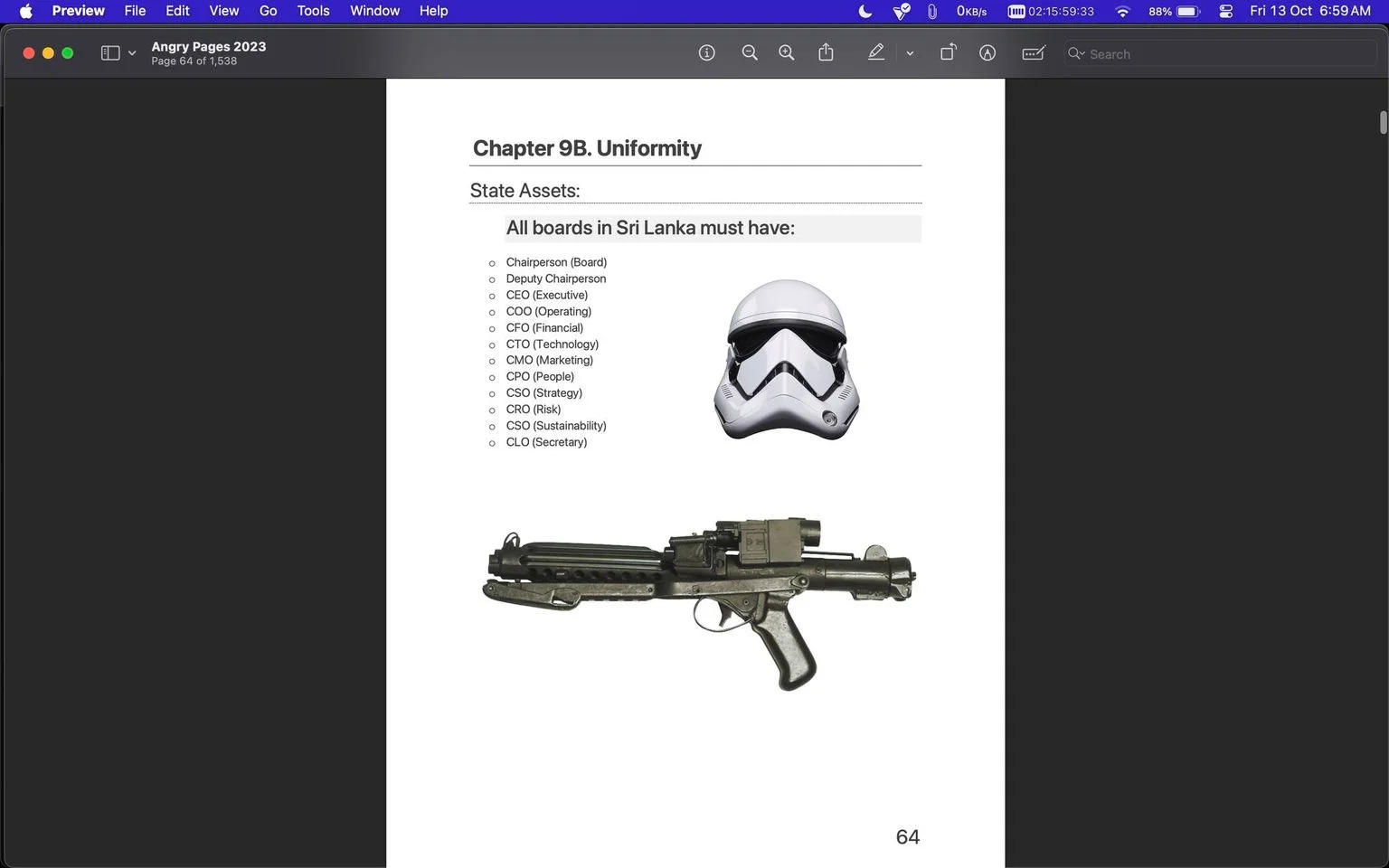This screenshot has width=1389, height=868.
Task: Show the Markup toolbar
Action: point(987,53)
